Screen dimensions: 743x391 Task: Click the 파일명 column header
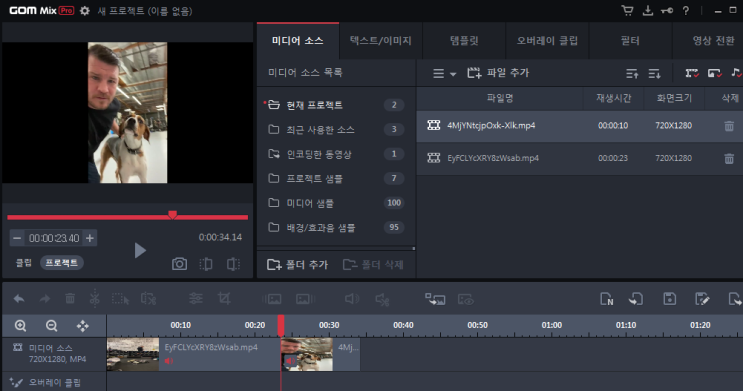(500, 99)
